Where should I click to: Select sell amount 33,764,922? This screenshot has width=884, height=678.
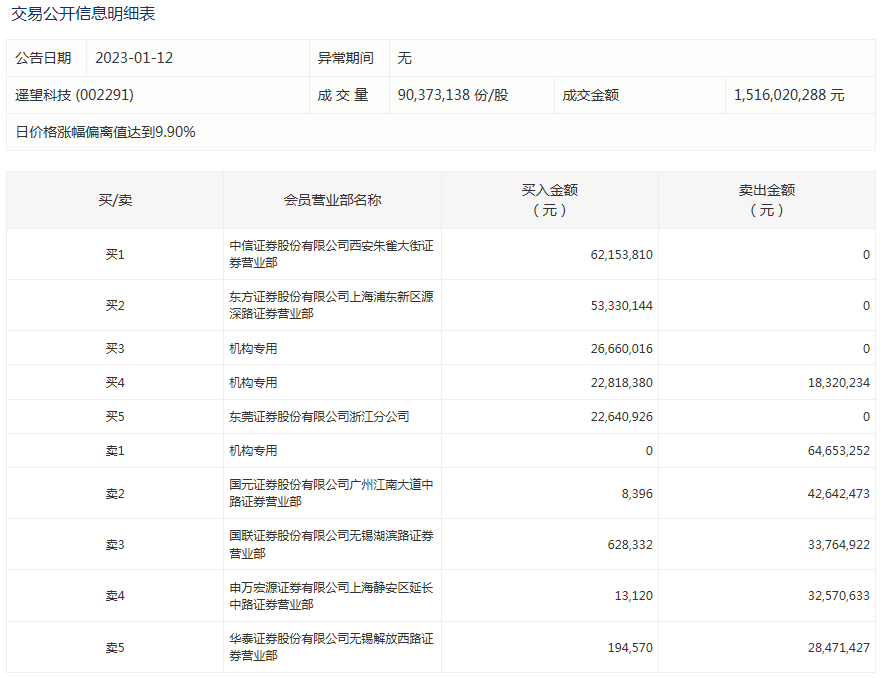click(838, 545)
